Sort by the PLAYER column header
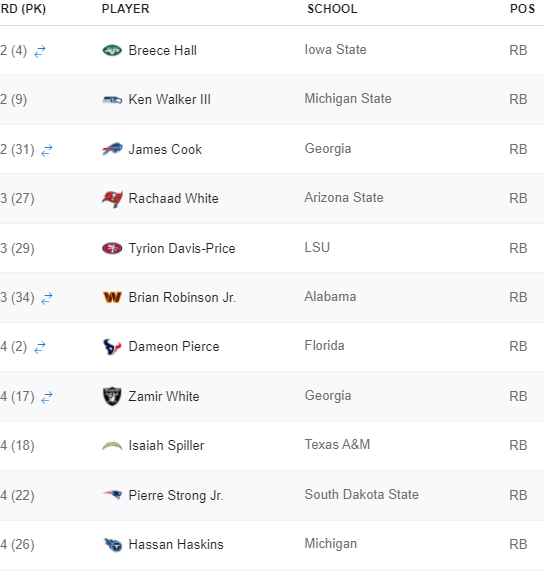Screen dimensions: 544x572 [x=126, y=9]
